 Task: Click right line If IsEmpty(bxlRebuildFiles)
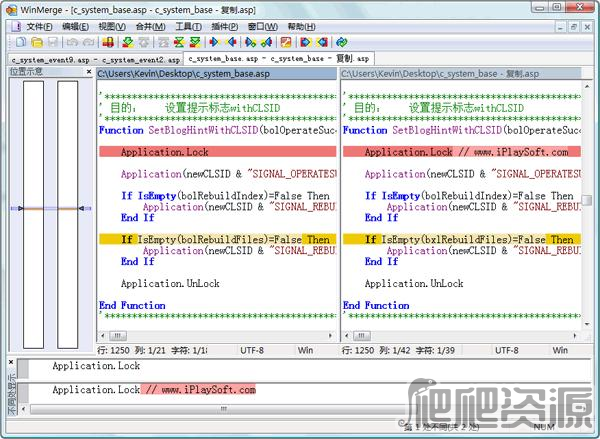tap(461, 240)
